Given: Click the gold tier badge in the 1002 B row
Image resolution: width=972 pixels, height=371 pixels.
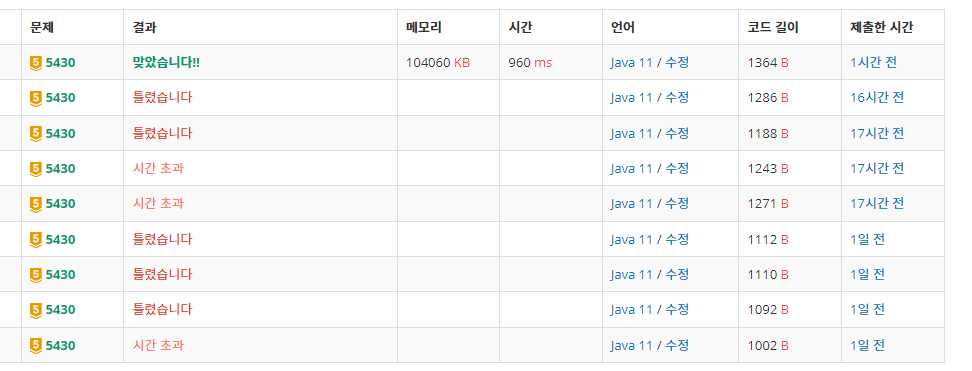Looking at the screenshot, I should pyautogui.click(x=36, y=346).
